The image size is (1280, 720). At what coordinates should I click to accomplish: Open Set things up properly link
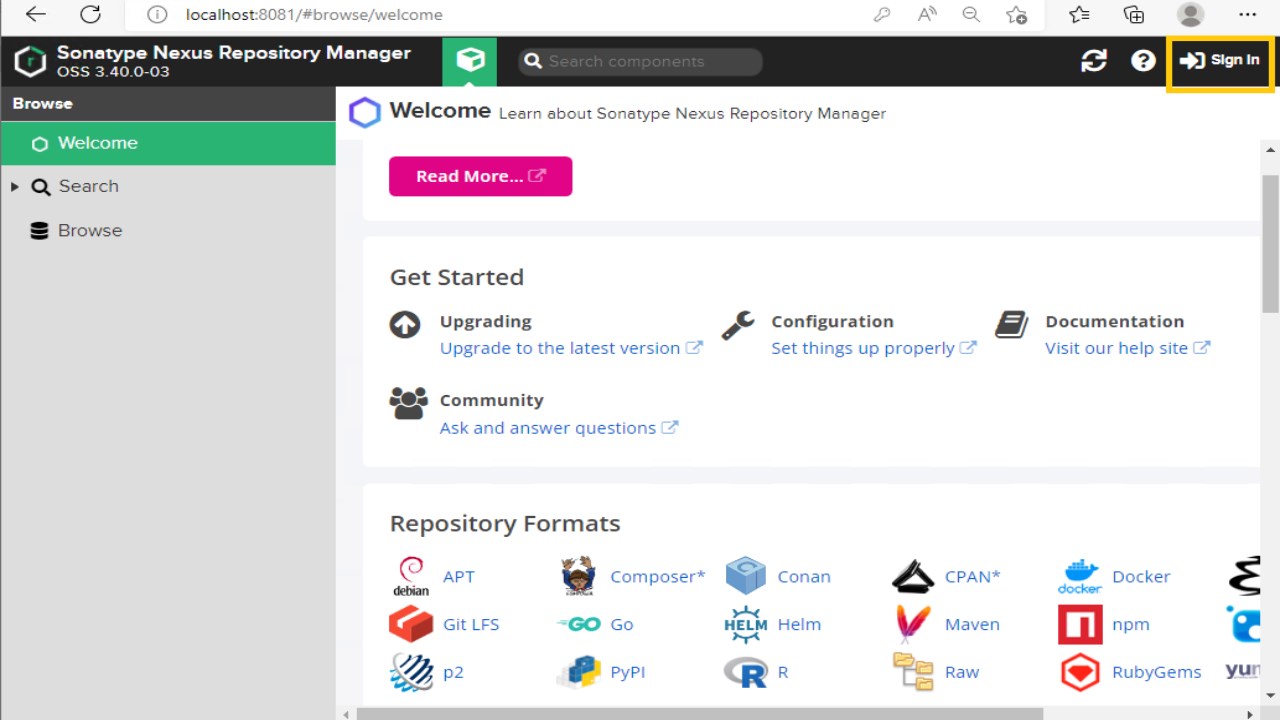[x=873, y=348]
